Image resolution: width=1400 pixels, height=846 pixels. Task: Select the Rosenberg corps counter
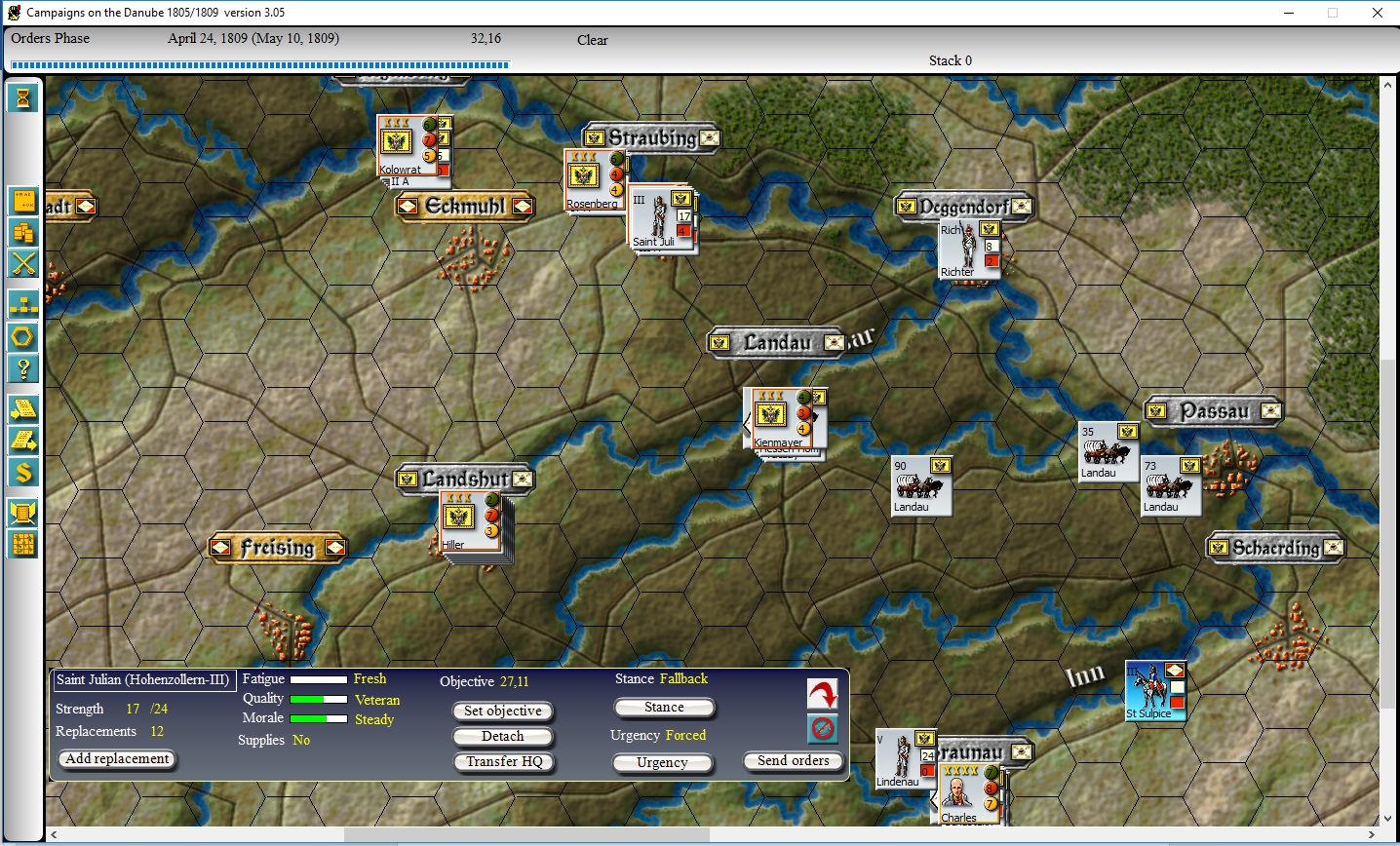pos(595,180)
